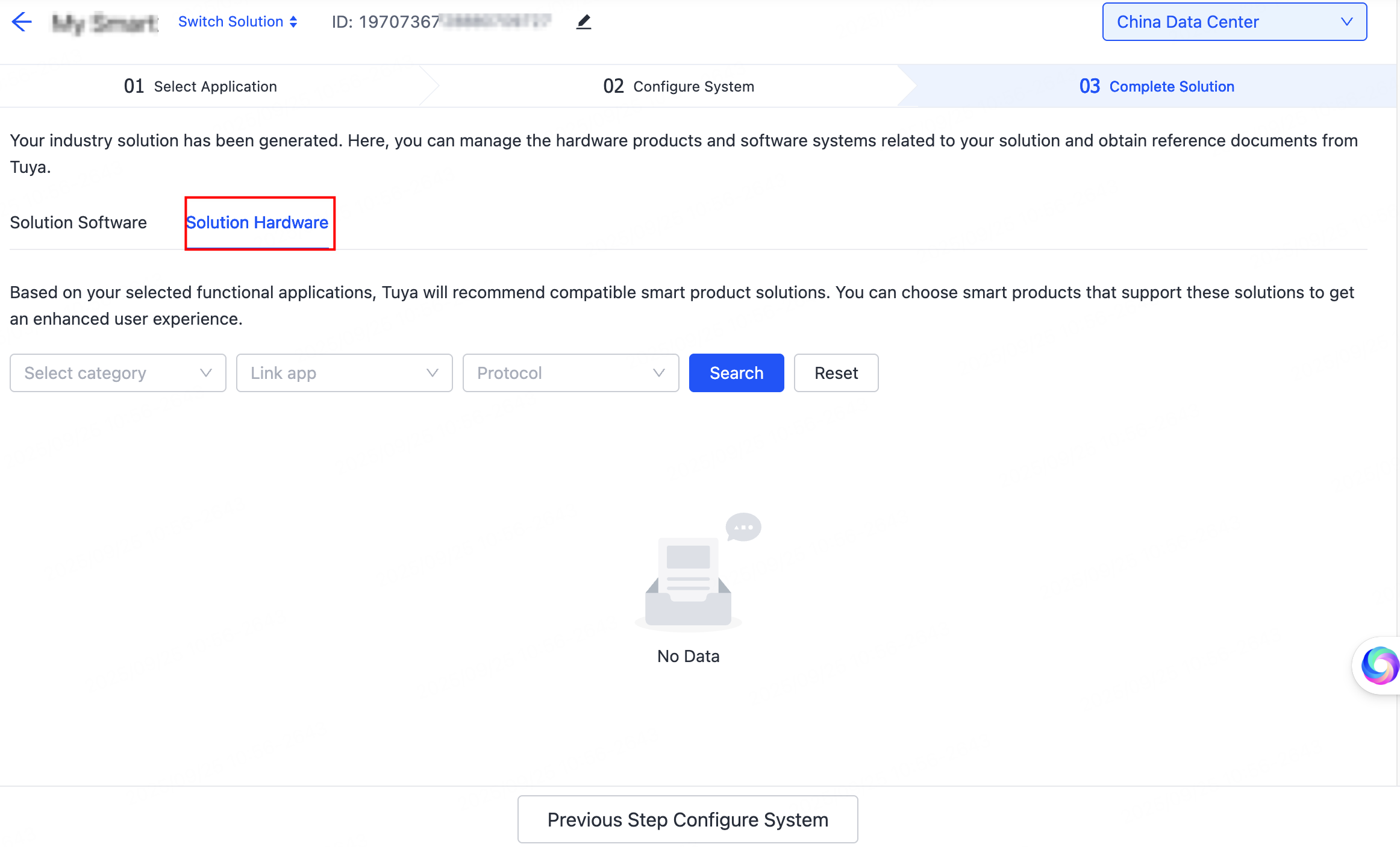The width and height of the screenshot is (1400, 847).
Task: Expand the China Data Center dropdown
Action: coord(1234,22)
